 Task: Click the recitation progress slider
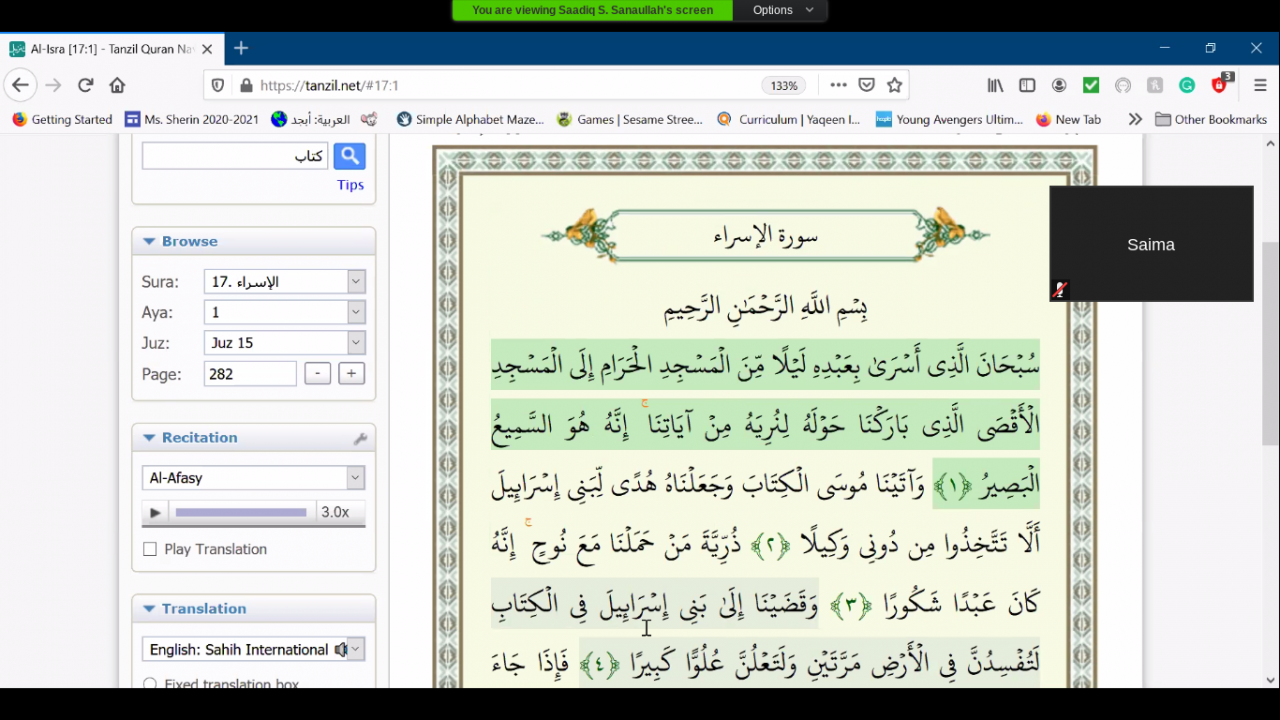click(x=241, y=513)
